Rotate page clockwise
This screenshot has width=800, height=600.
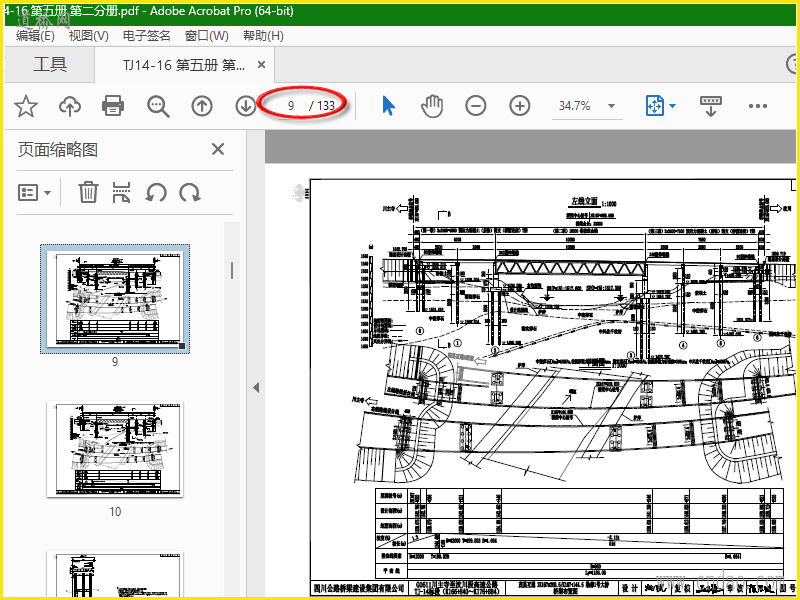click(x=190, y=192)
